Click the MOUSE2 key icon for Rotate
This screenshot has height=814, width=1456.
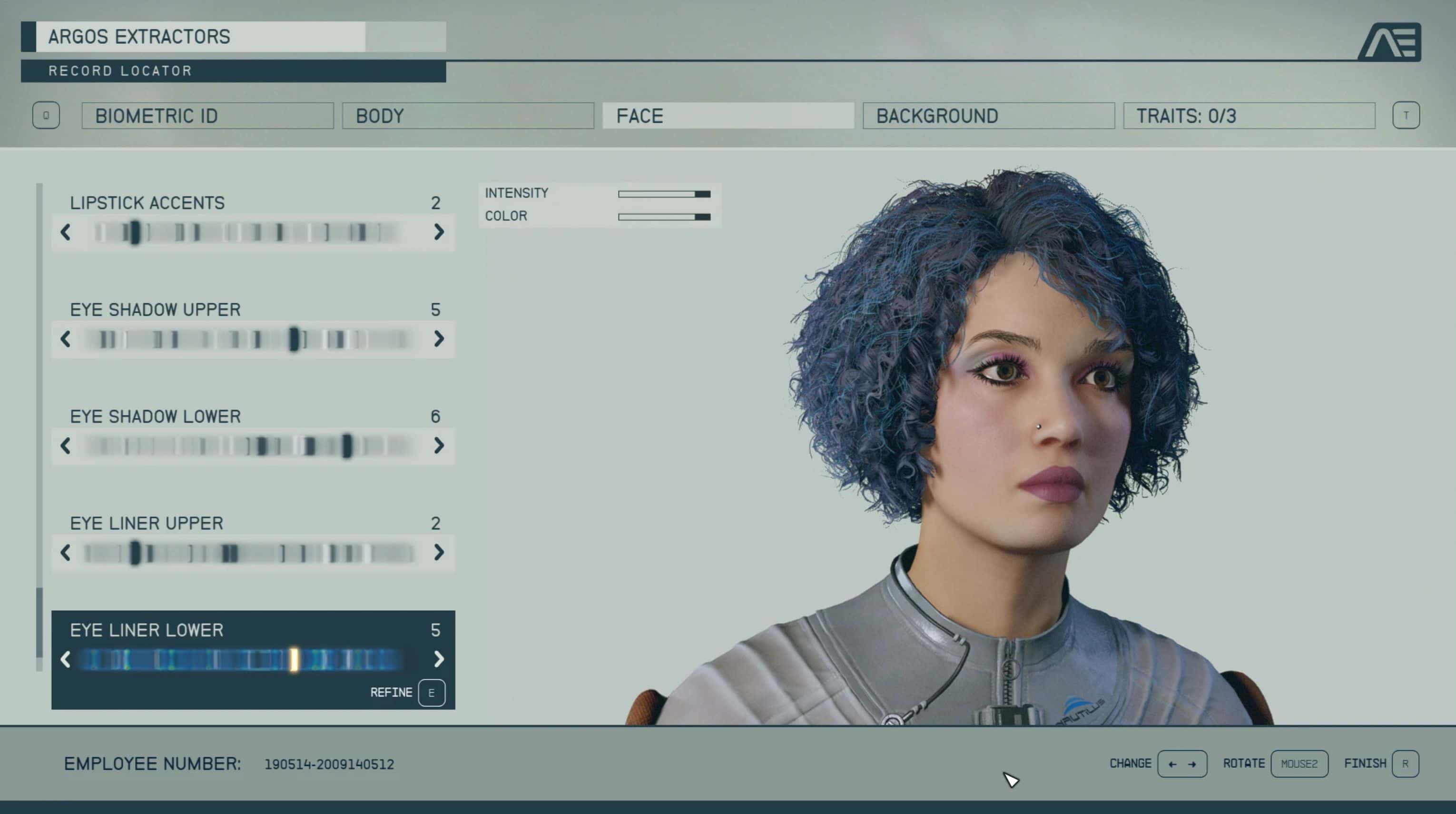pyautogui.click(x=1299, y=764)
